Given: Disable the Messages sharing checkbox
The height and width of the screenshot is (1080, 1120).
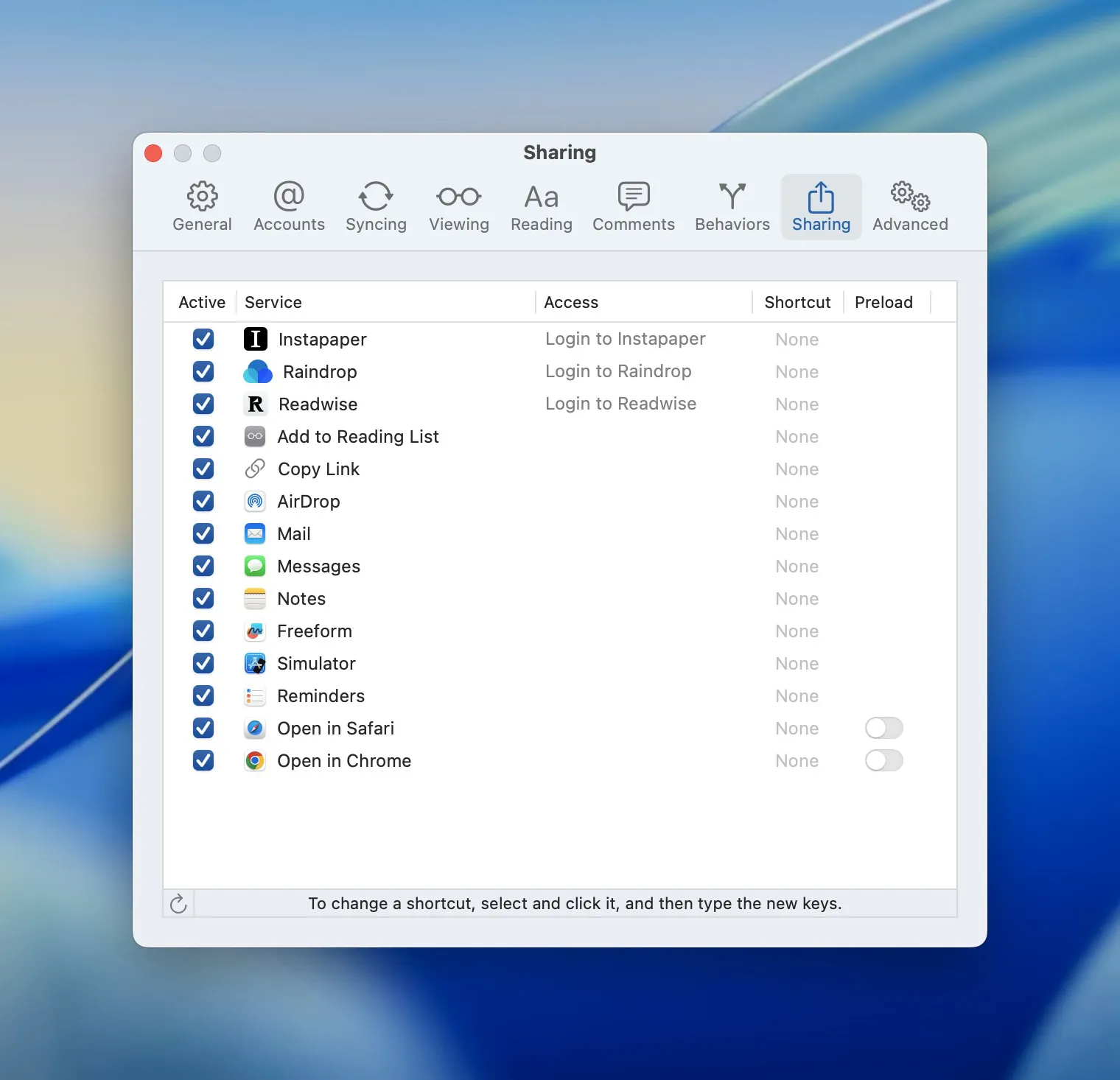Looking at the screenshot, I should [x=203, y=566].
